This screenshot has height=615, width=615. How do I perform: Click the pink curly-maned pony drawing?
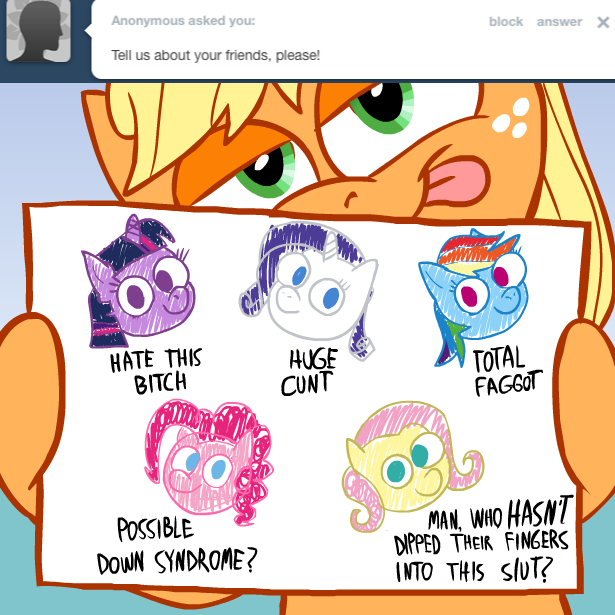tap(209, 460)
